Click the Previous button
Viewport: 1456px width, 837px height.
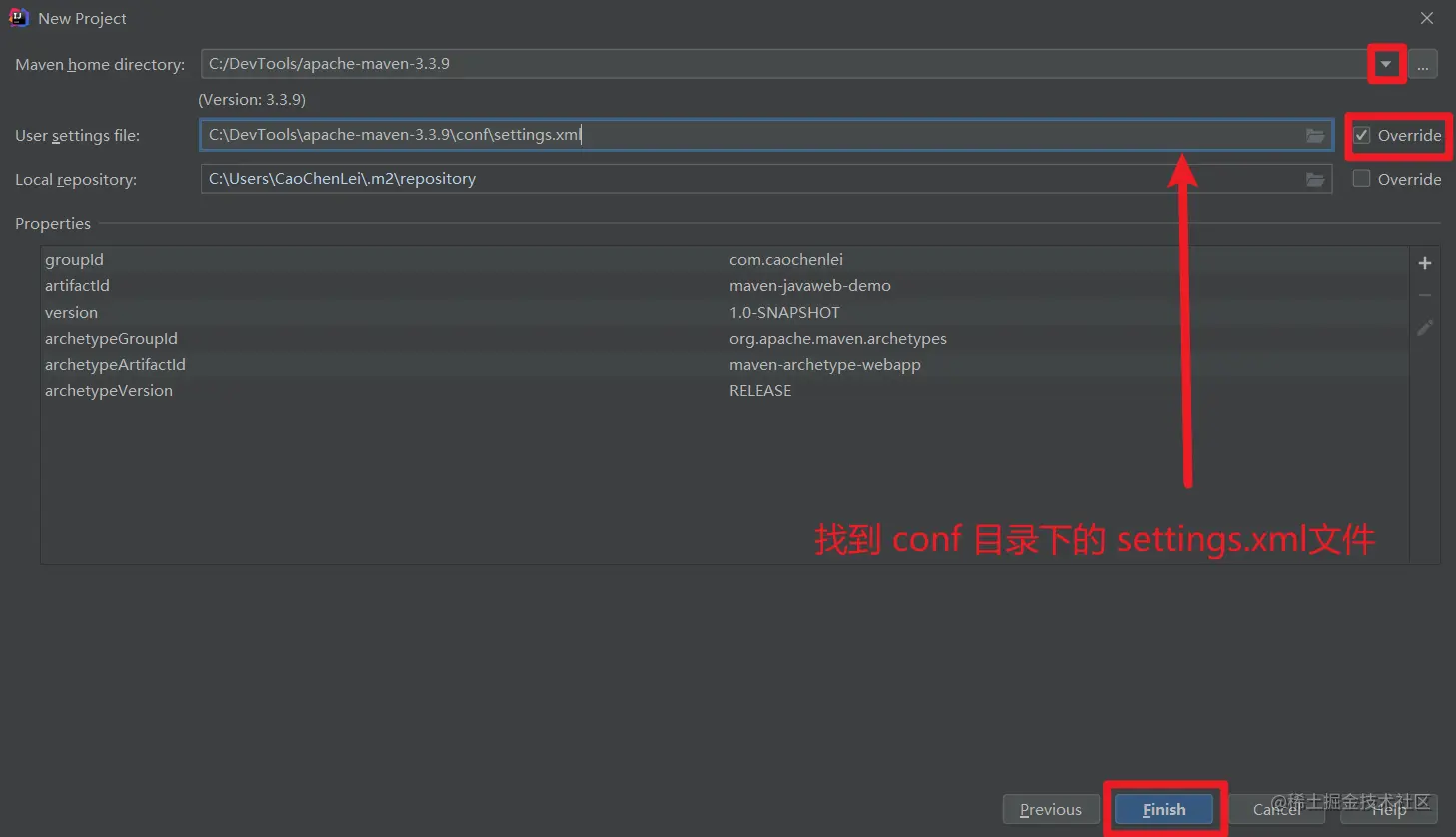[x=1051, y=810]
